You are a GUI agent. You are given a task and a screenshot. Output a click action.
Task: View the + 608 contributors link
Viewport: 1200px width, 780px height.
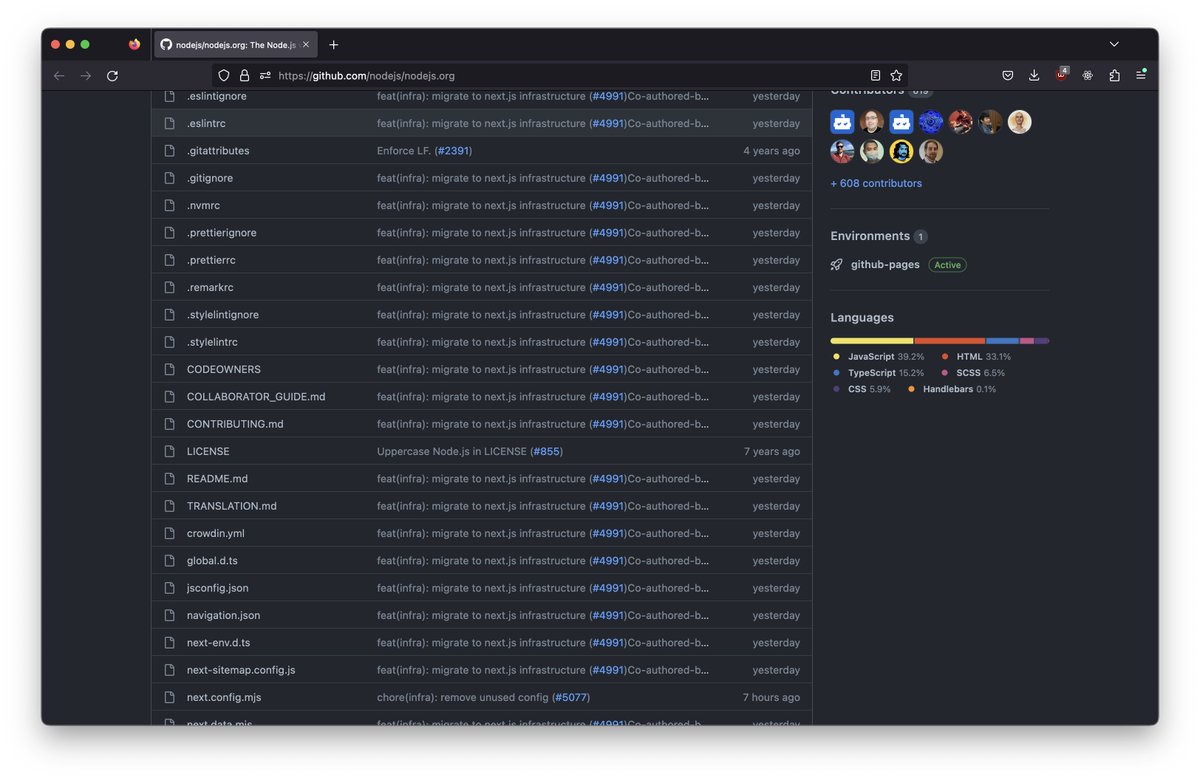876,184
